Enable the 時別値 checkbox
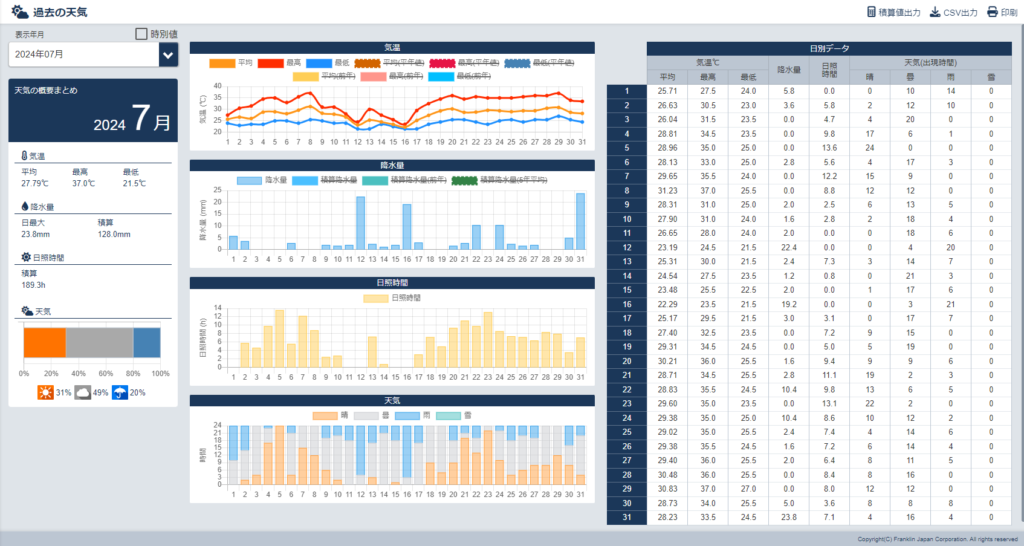 [141, 34]
